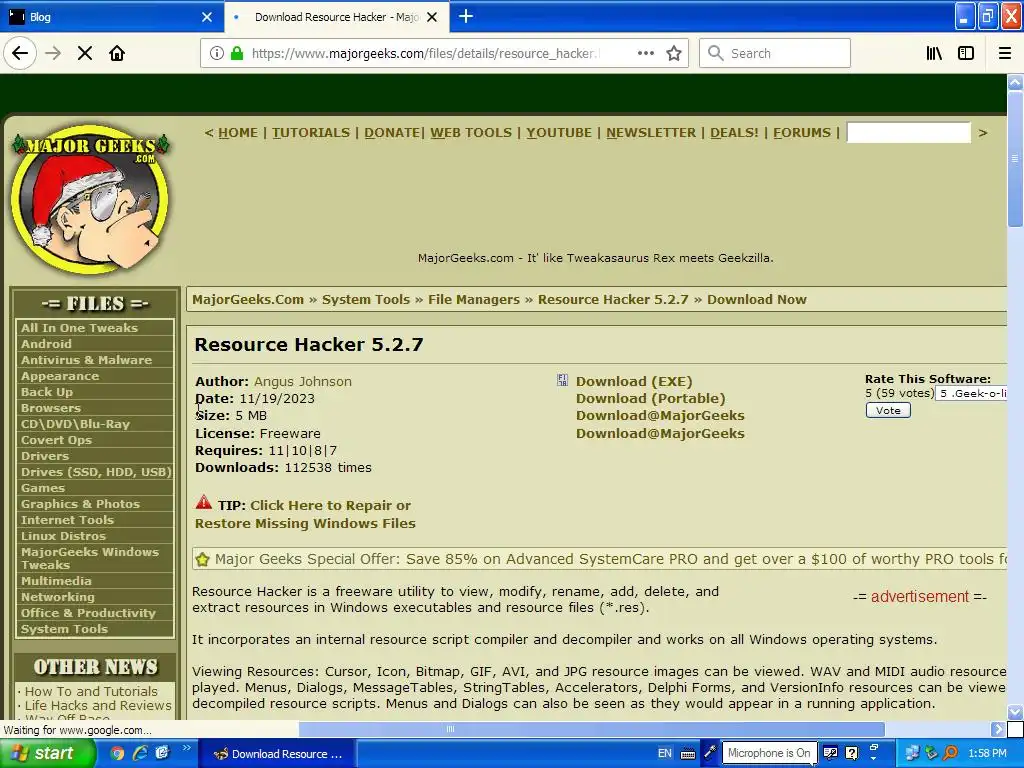Image resolution: width=1024 pixels, height=768 pixels.
Task: Switch to the Blog tab
Action: [111, 17]
